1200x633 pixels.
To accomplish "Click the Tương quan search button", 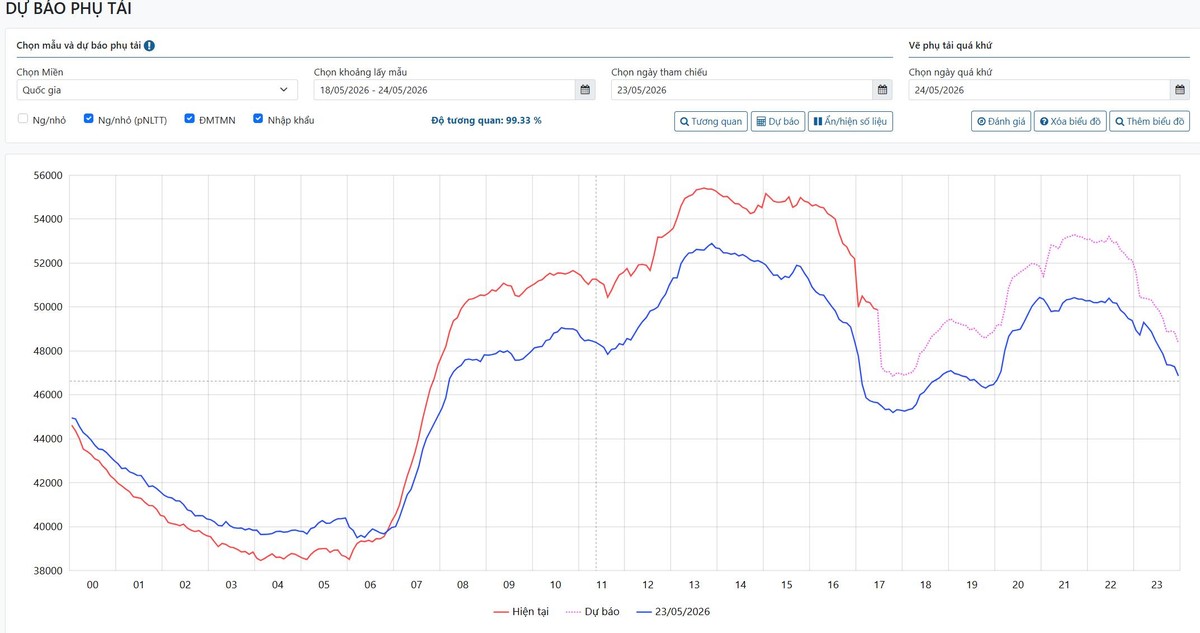I will click(711, 121).
